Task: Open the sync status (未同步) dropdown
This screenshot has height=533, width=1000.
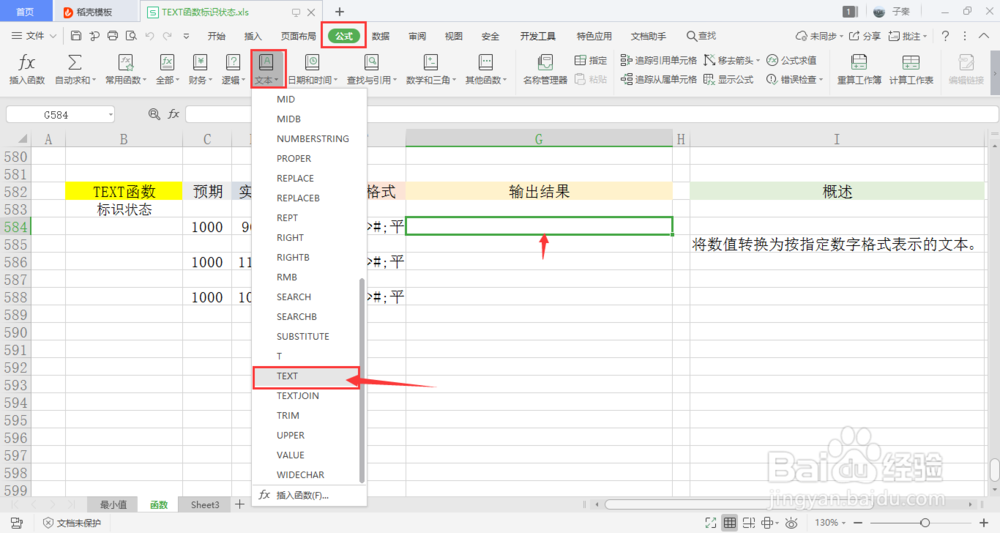Action: click(819, 36)
